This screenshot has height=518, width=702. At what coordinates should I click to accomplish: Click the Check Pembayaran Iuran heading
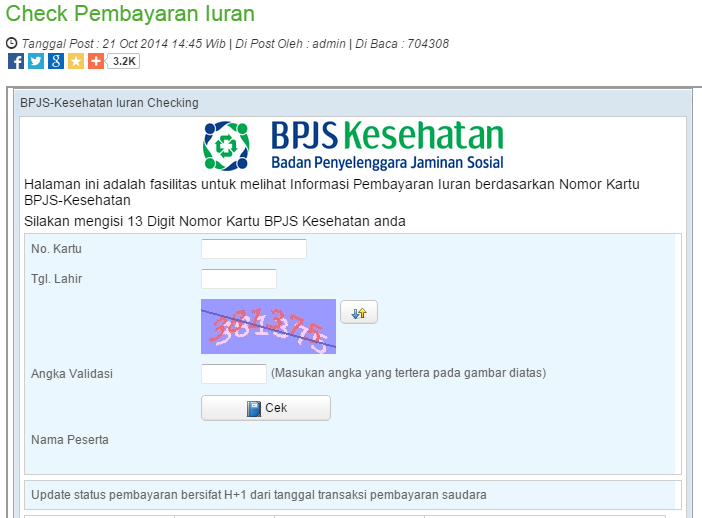130,13
